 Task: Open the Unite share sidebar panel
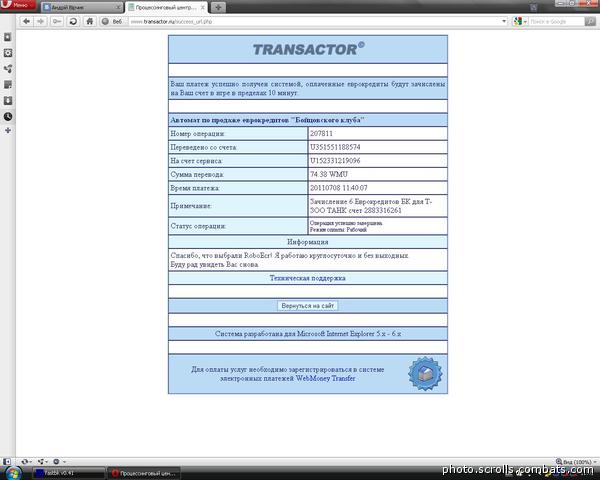[8, 69]
